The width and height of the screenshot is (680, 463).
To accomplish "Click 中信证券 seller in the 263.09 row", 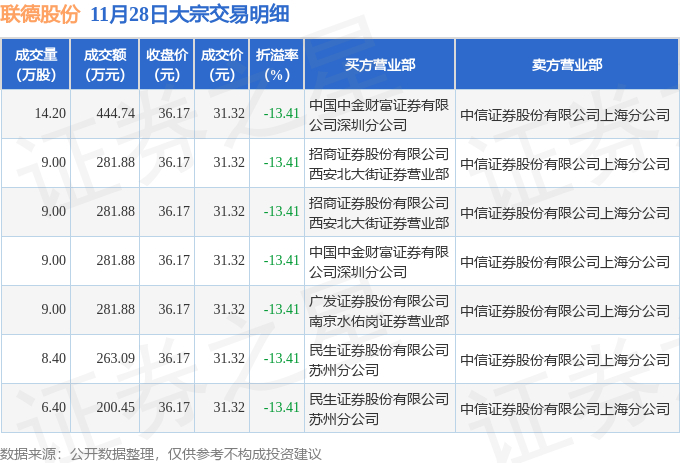I will [565, 360].
